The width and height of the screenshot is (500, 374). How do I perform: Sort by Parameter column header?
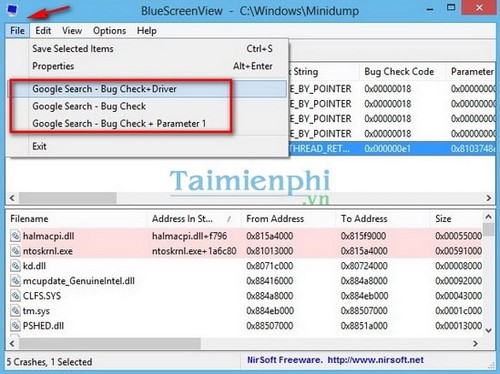pyautogui.click(x=471, y=72)
